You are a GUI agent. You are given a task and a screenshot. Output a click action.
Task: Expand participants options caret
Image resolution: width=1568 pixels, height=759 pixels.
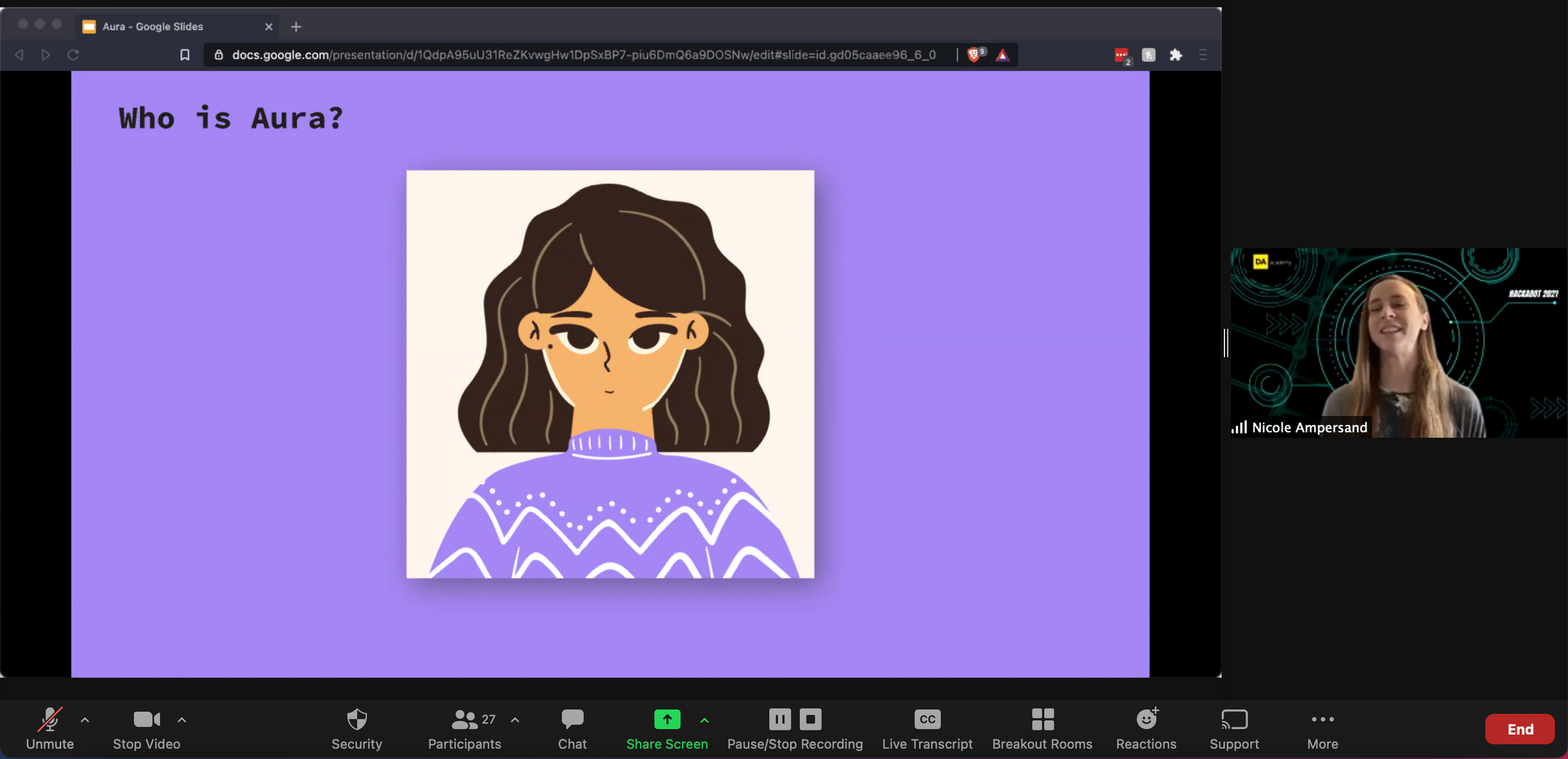515,720
